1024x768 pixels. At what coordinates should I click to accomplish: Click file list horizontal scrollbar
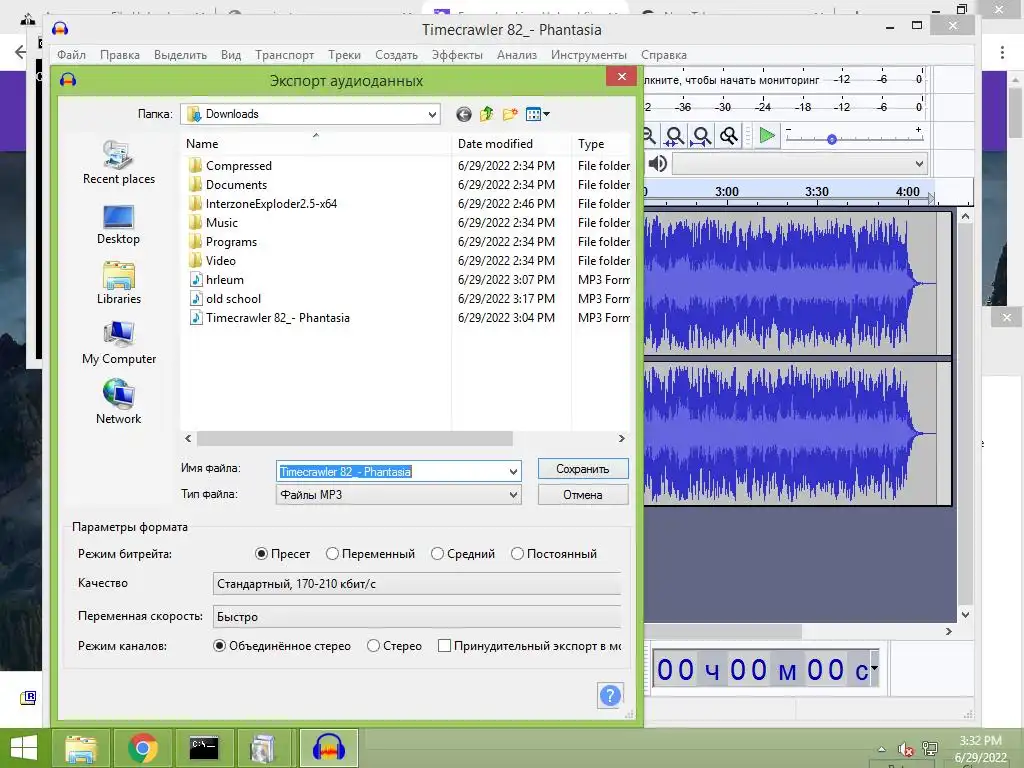tap(355, 439)
